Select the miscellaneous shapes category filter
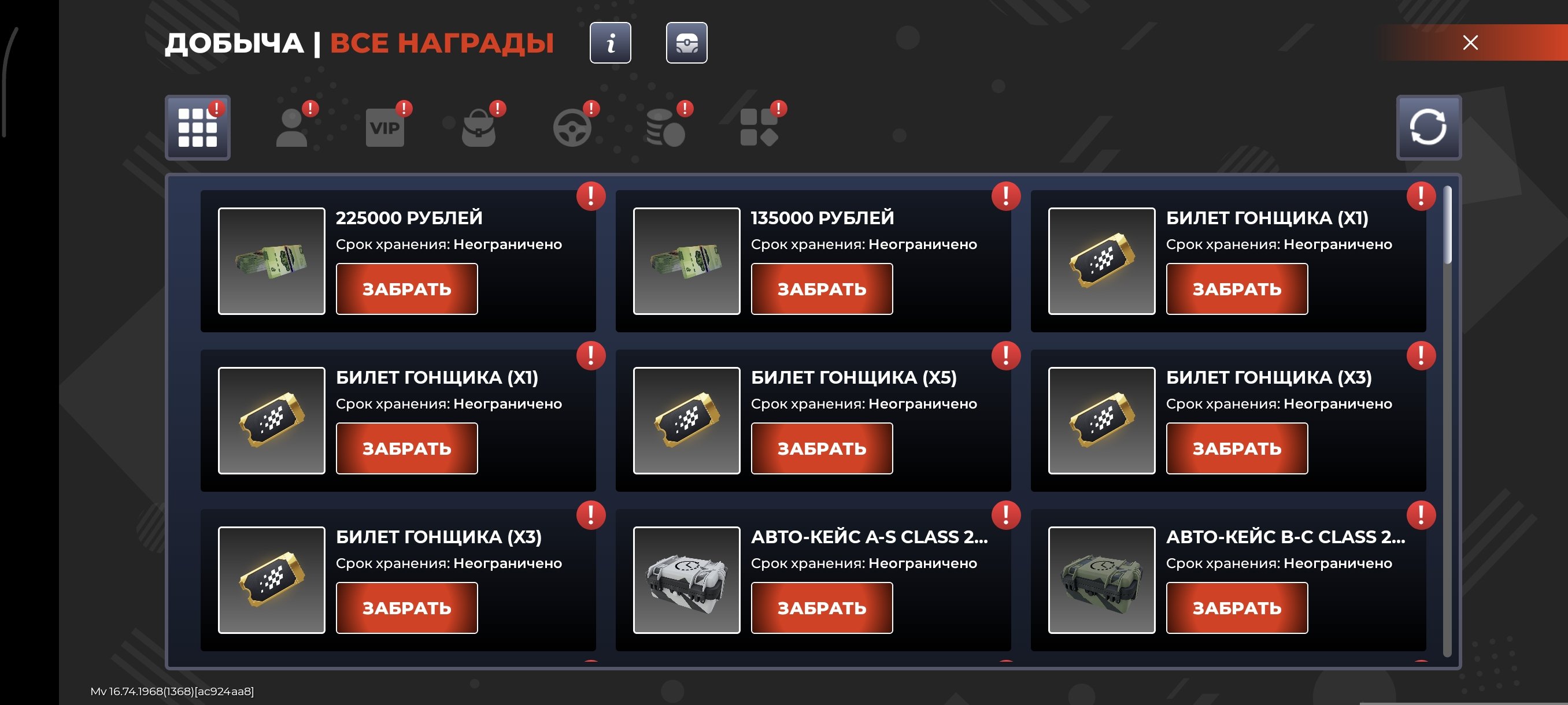 (759, 128)
